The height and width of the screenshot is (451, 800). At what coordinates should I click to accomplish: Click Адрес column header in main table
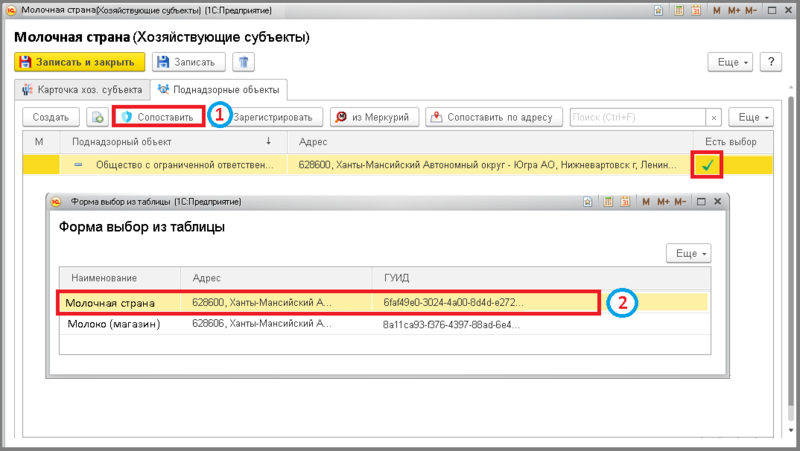490,142
